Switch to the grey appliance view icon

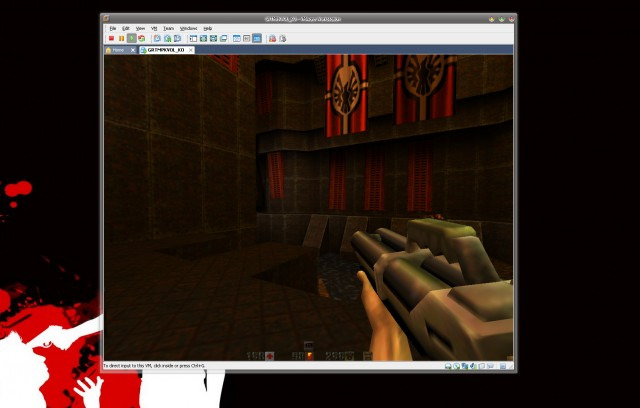click(x=247, y=38)
